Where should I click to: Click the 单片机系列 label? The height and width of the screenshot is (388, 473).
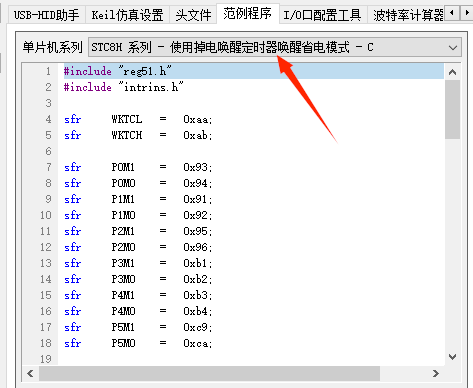[x=52, y=47]
